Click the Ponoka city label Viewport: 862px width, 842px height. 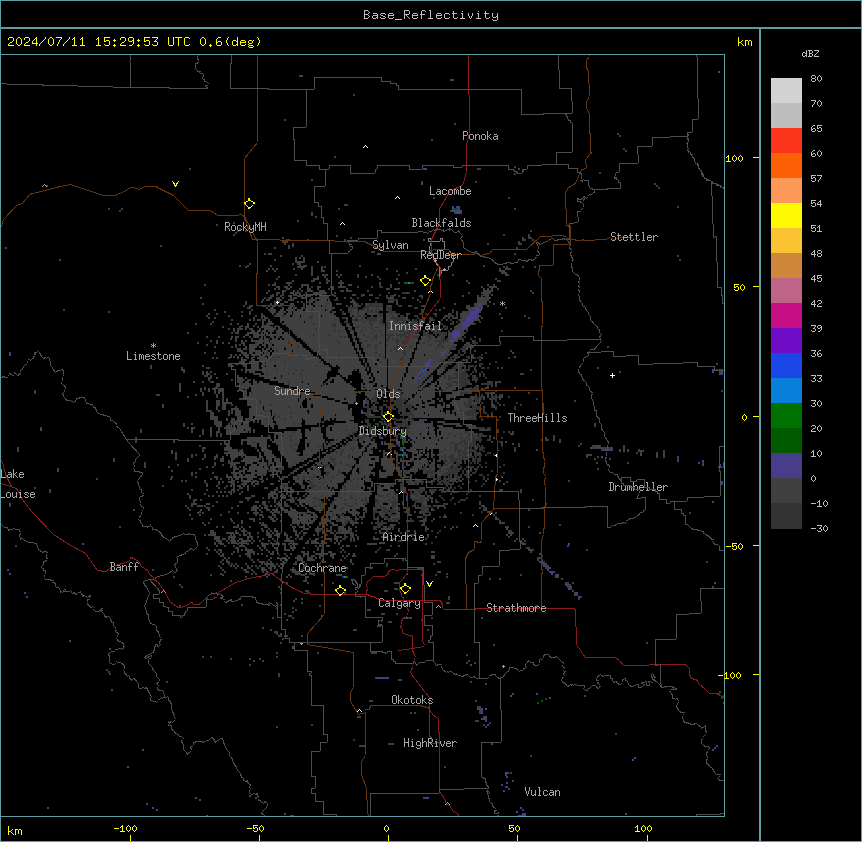pyautogui.click(x=480, y=136)
